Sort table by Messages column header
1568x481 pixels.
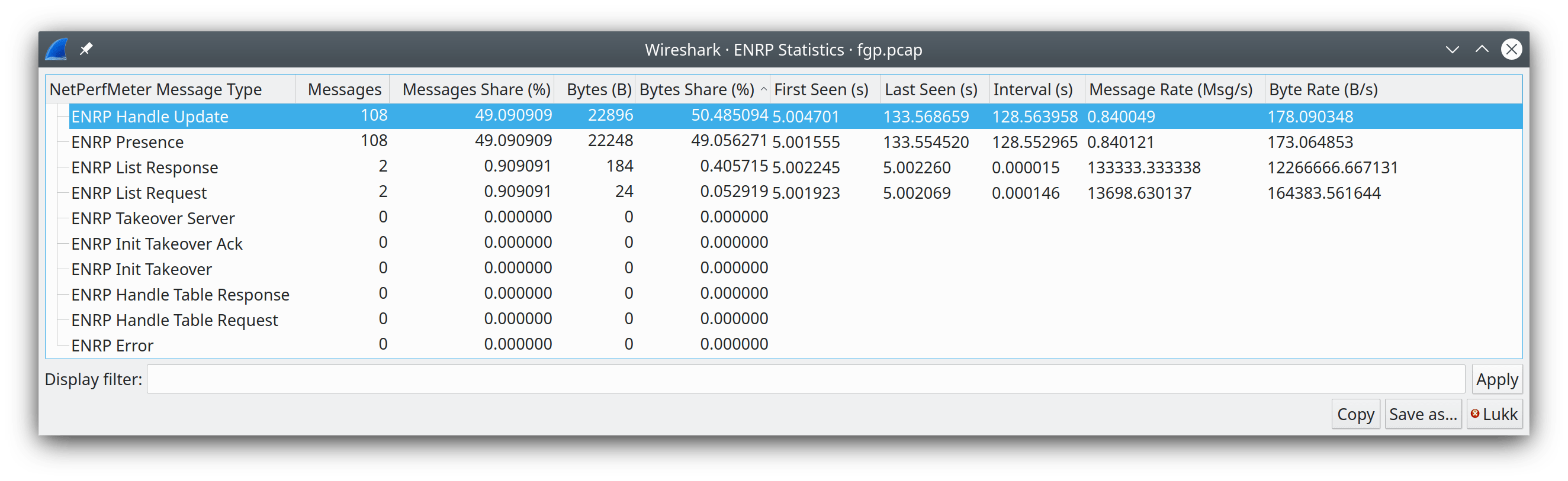point(344,89)
